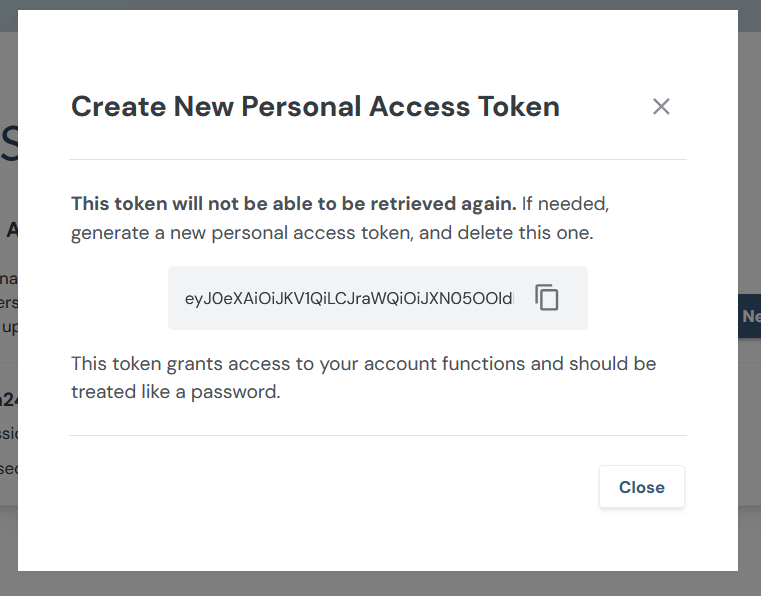This screenshot has height=596, width=761.
Task: Click the gray token box left padding
Action: 176,298
